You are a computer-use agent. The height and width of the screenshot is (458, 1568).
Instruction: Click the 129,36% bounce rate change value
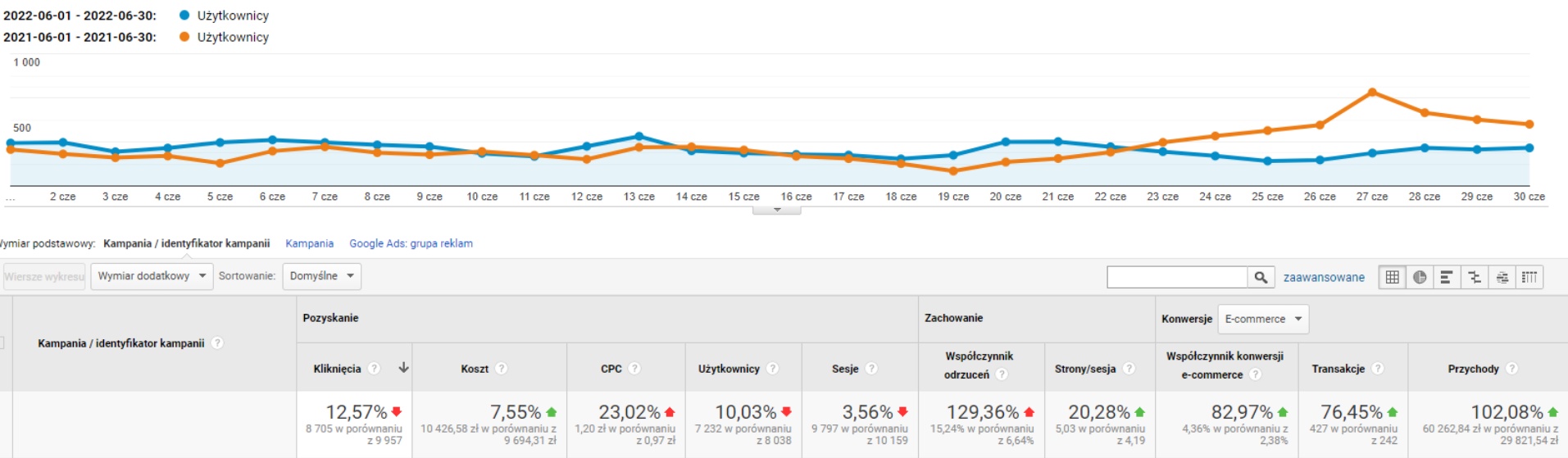tap(983, 412)
